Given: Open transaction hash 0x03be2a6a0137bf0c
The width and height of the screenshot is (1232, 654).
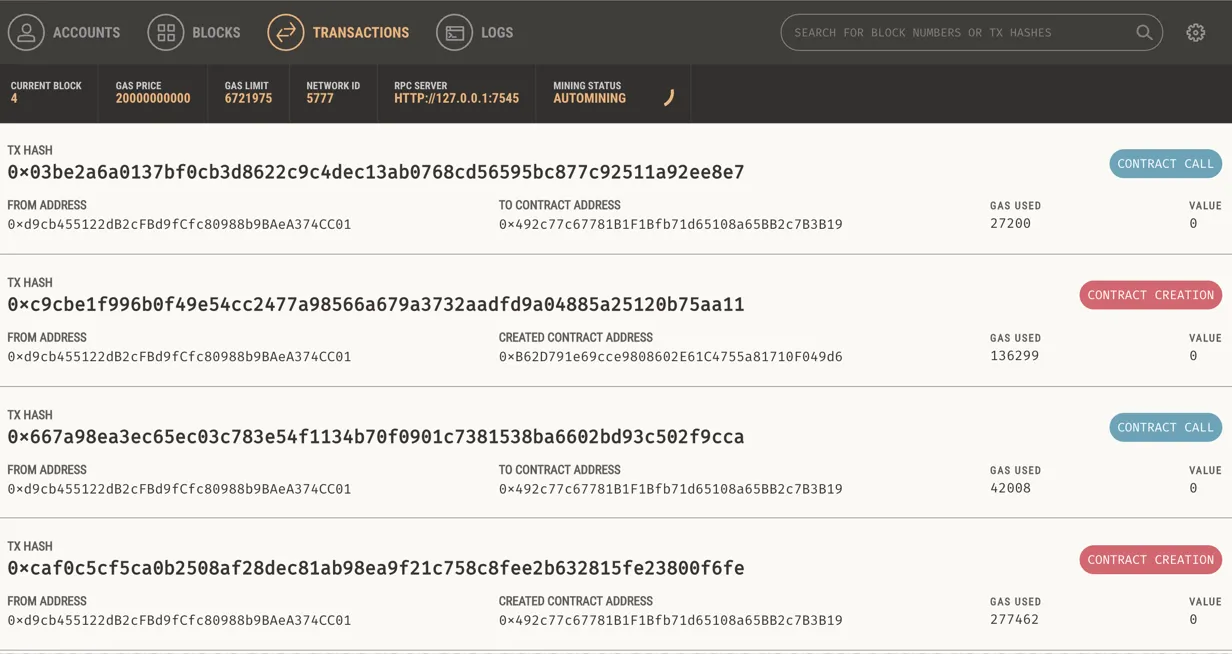Looking at the screenshot, I should tap(376, 172).
